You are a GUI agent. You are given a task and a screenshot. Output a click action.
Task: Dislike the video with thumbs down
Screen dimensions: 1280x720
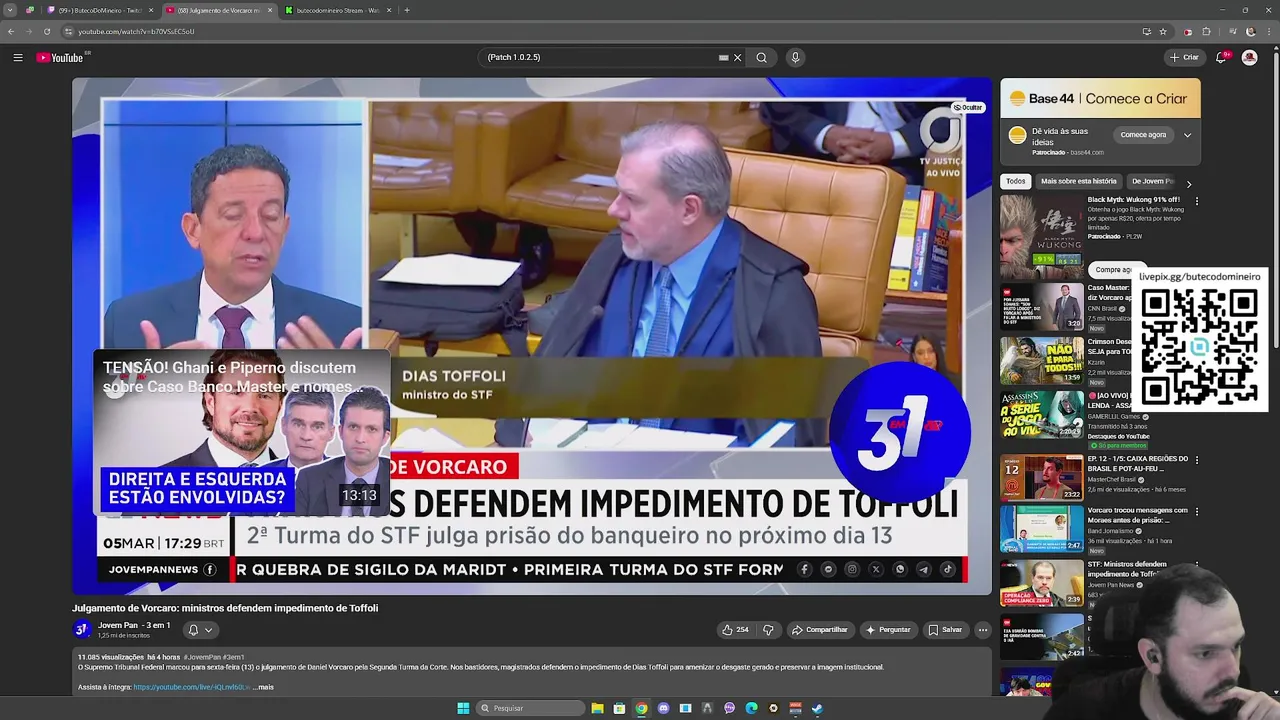(768, 630)
